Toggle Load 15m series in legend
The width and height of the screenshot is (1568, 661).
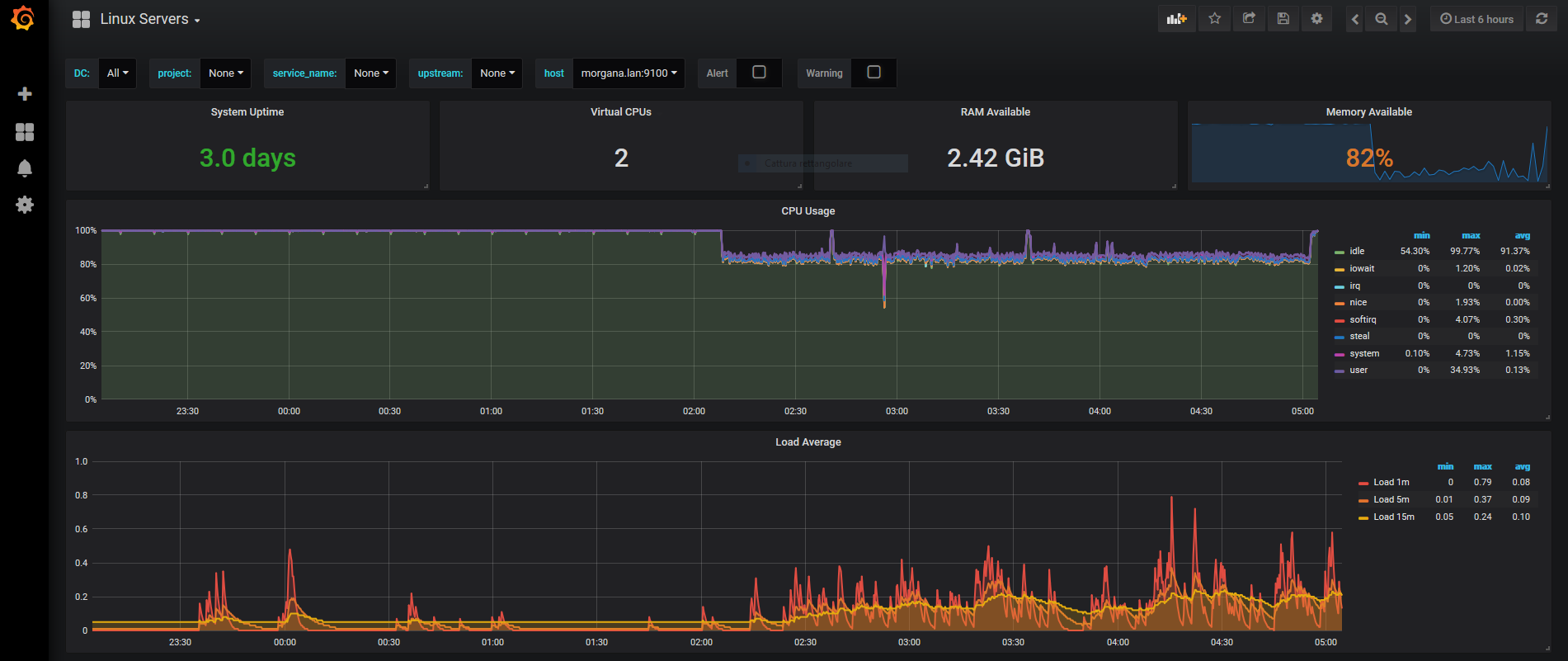tap(1393, 517)
